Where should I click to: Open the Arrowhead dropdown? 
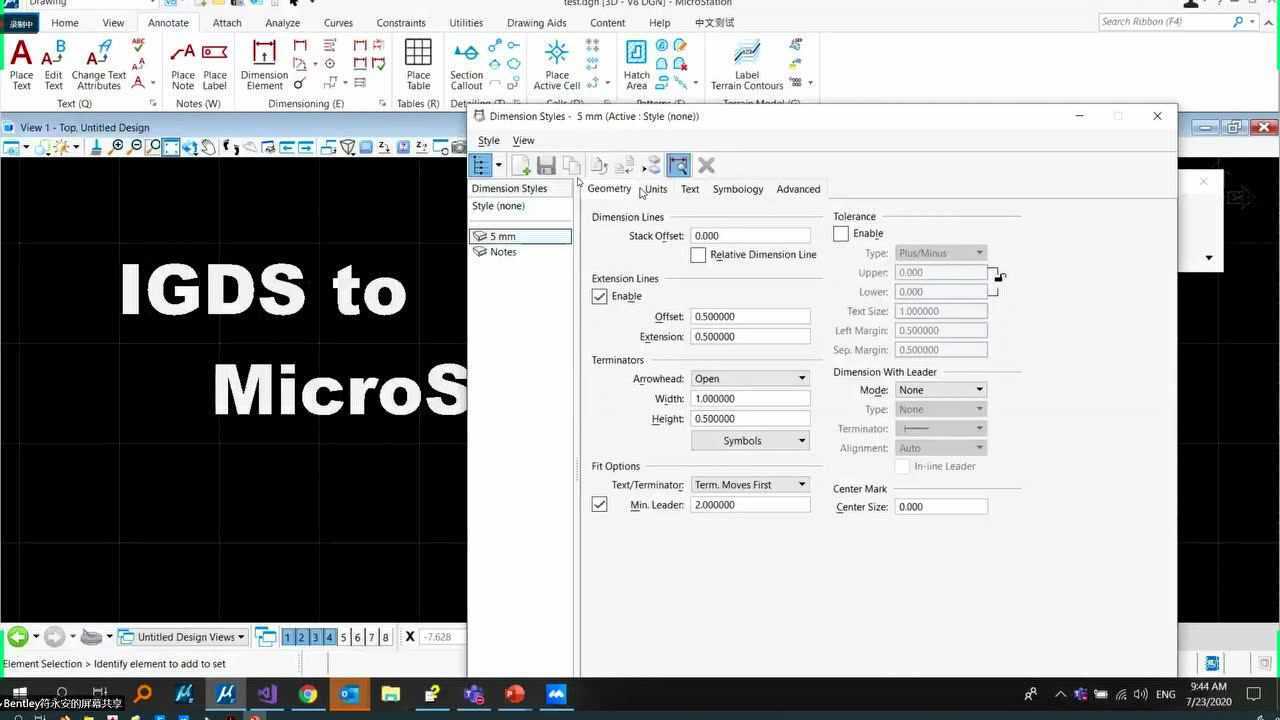point(749,379)
